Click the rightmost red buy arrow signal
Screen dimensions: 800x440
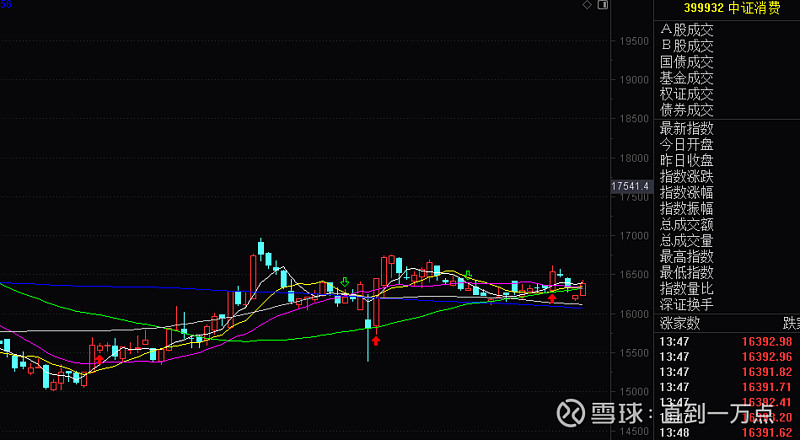tap(552, 299)
